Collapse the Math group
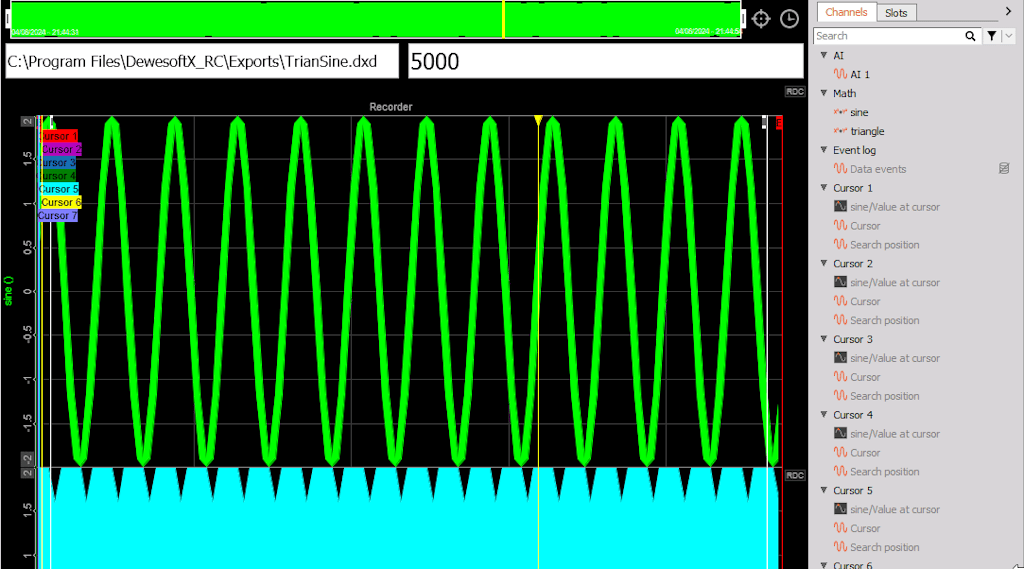 click(x=824, y=93)
